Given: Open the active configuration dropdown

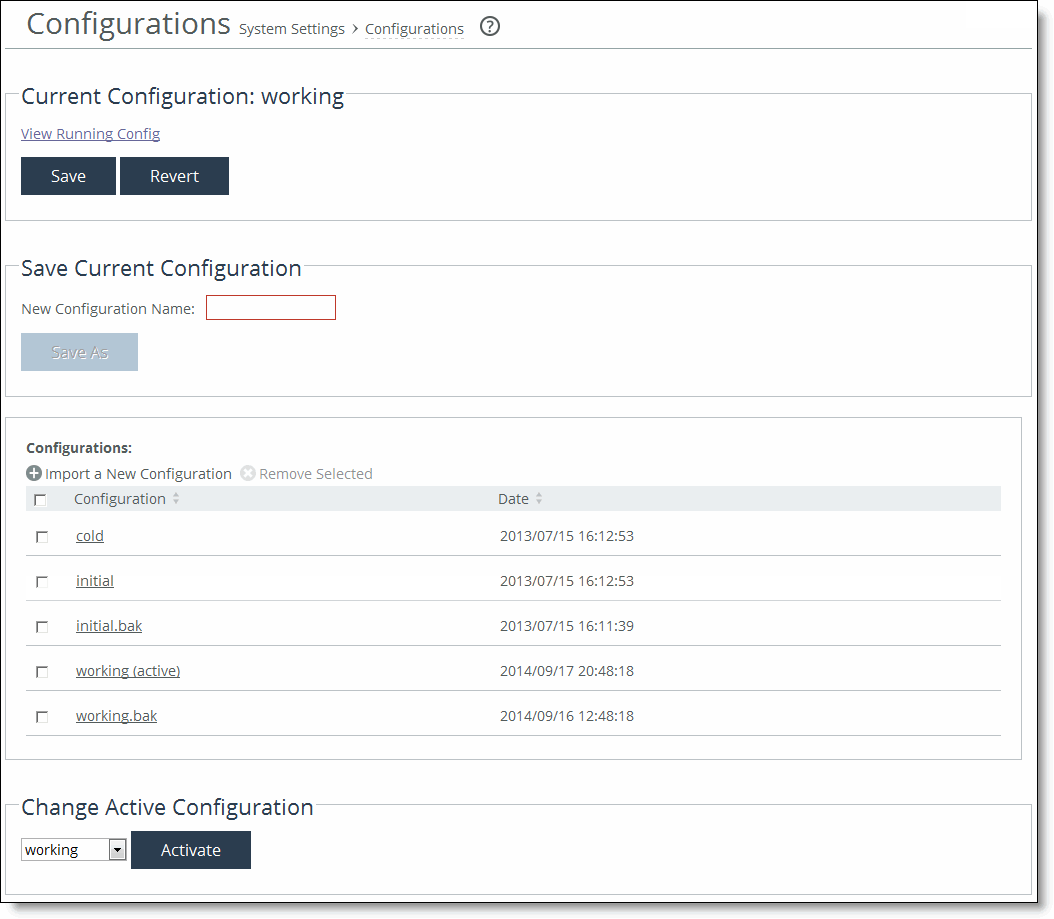Looking at the screenshot, I should click(x=117, y=849).
